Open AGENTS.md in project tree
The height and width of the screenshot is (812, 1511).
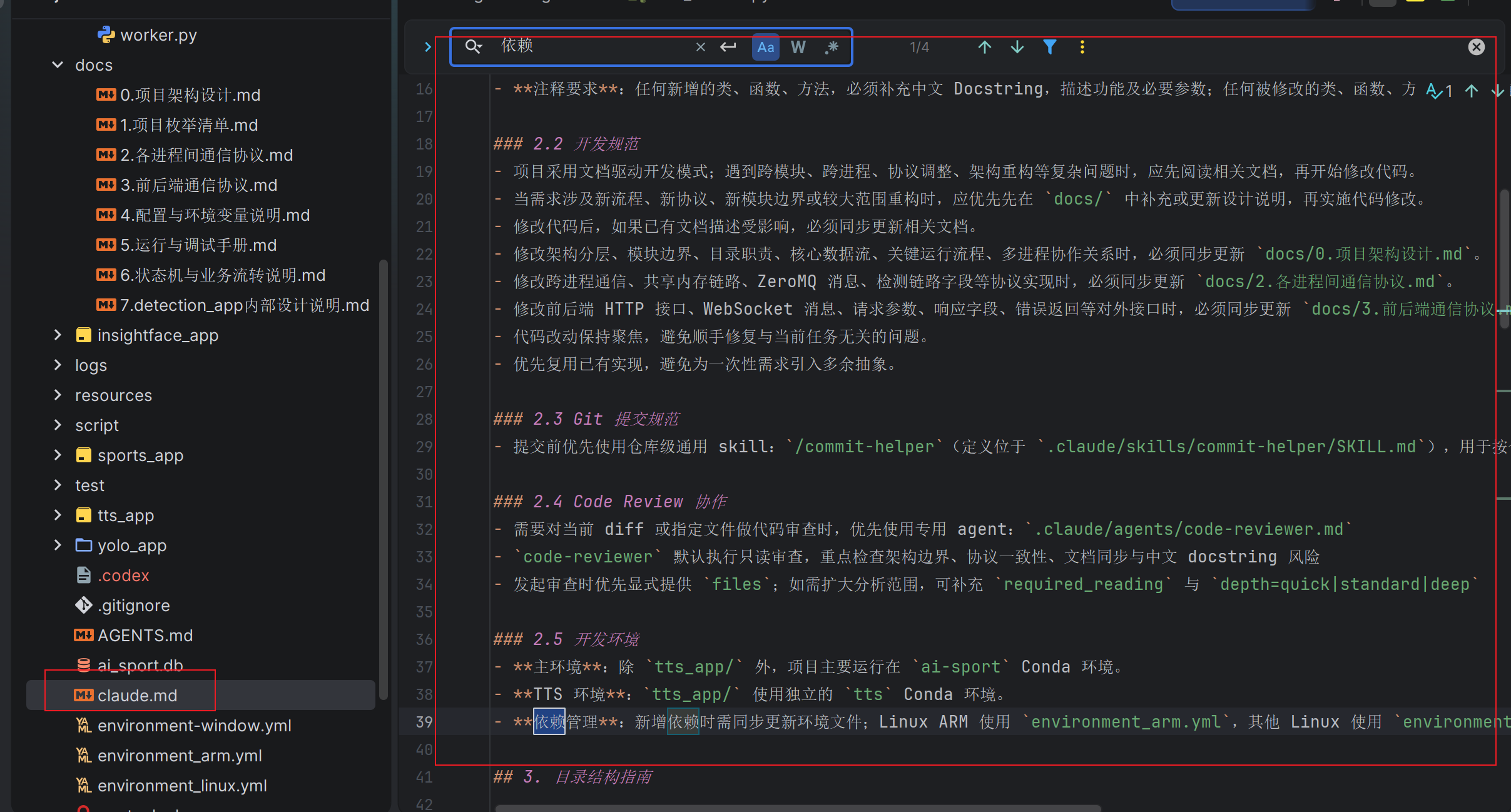pos(145,636)
